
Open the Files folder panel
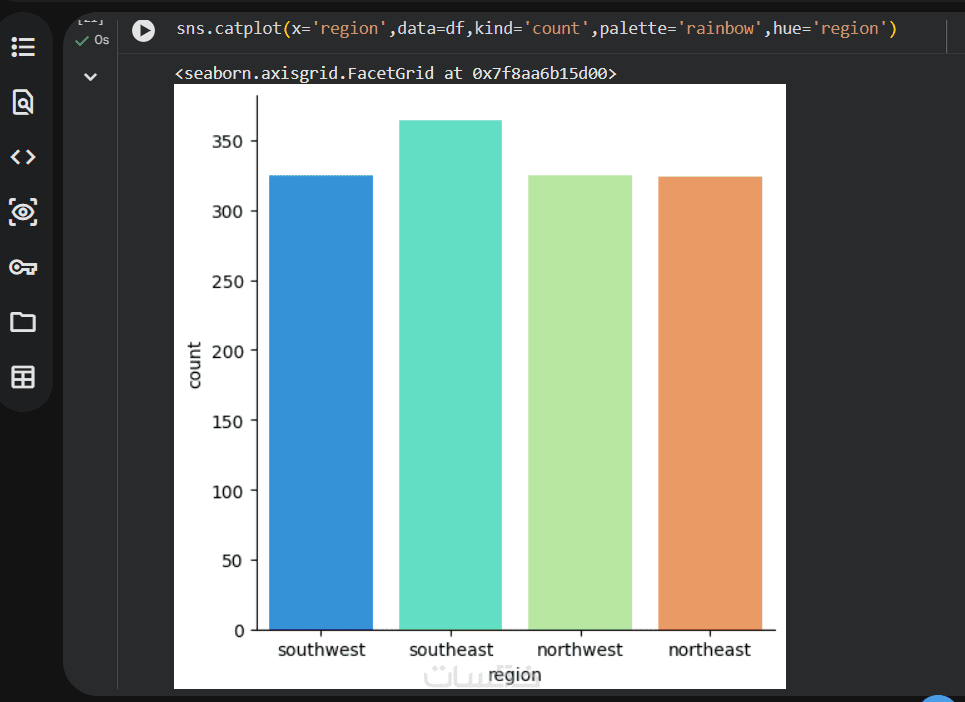22,322
